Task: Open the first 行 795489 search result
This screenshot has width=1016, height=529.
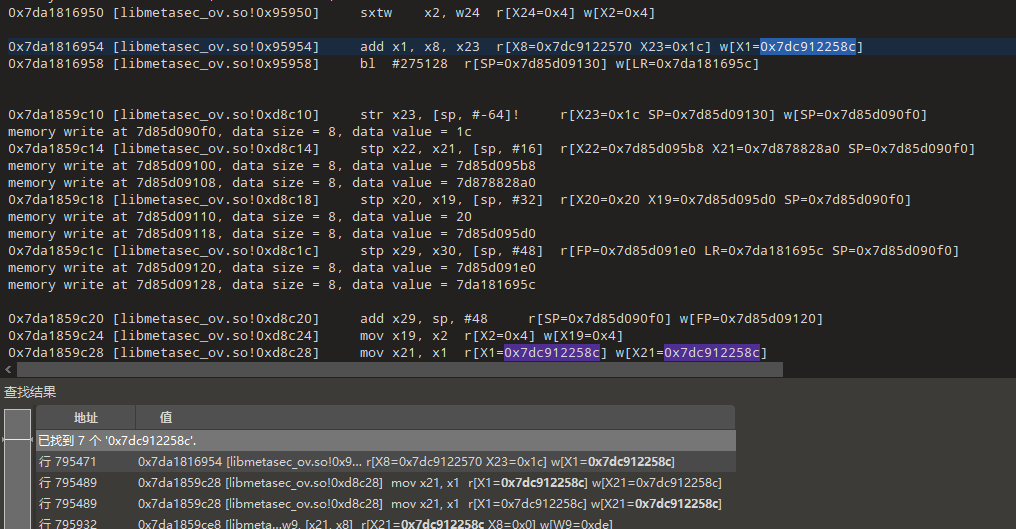Action: 400,482
